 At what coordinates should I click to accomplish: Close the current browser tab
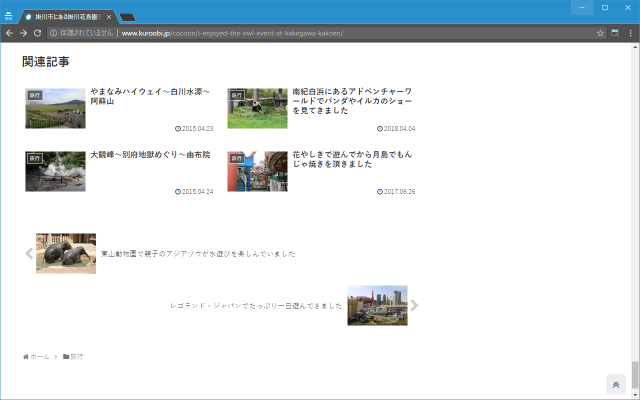coord(109,17)
